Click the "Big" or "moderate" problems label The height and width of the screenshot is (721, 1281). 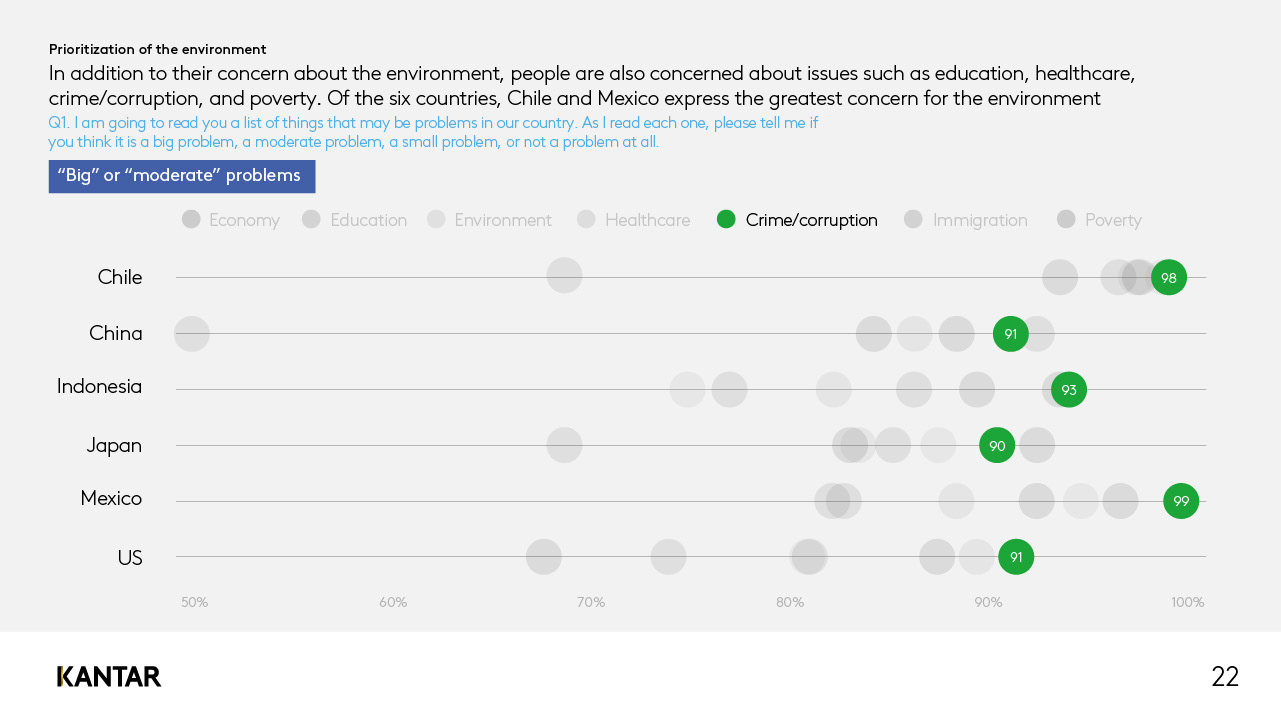(182, 176)
